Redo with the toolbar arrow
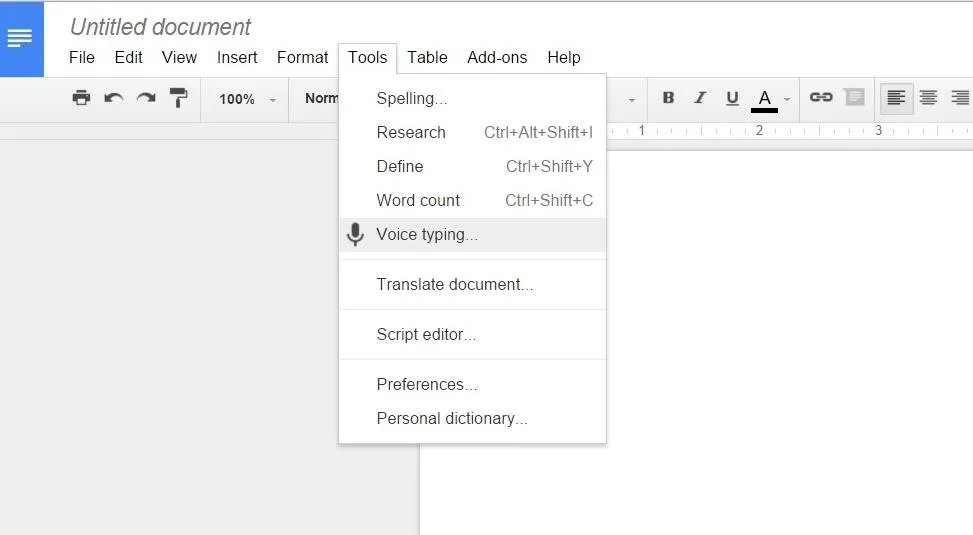973x535 pixels. click(146, 97)
